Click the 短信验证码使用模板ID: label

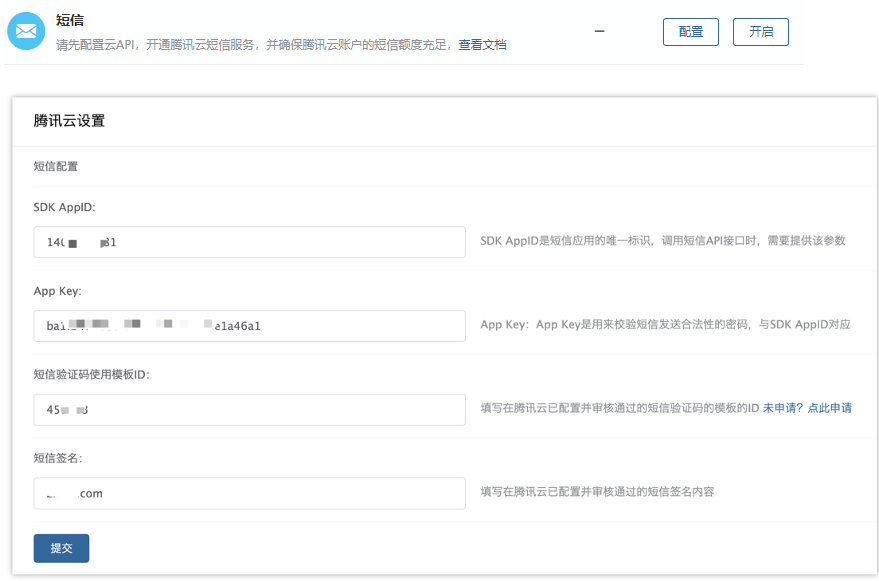click(91, 375)
